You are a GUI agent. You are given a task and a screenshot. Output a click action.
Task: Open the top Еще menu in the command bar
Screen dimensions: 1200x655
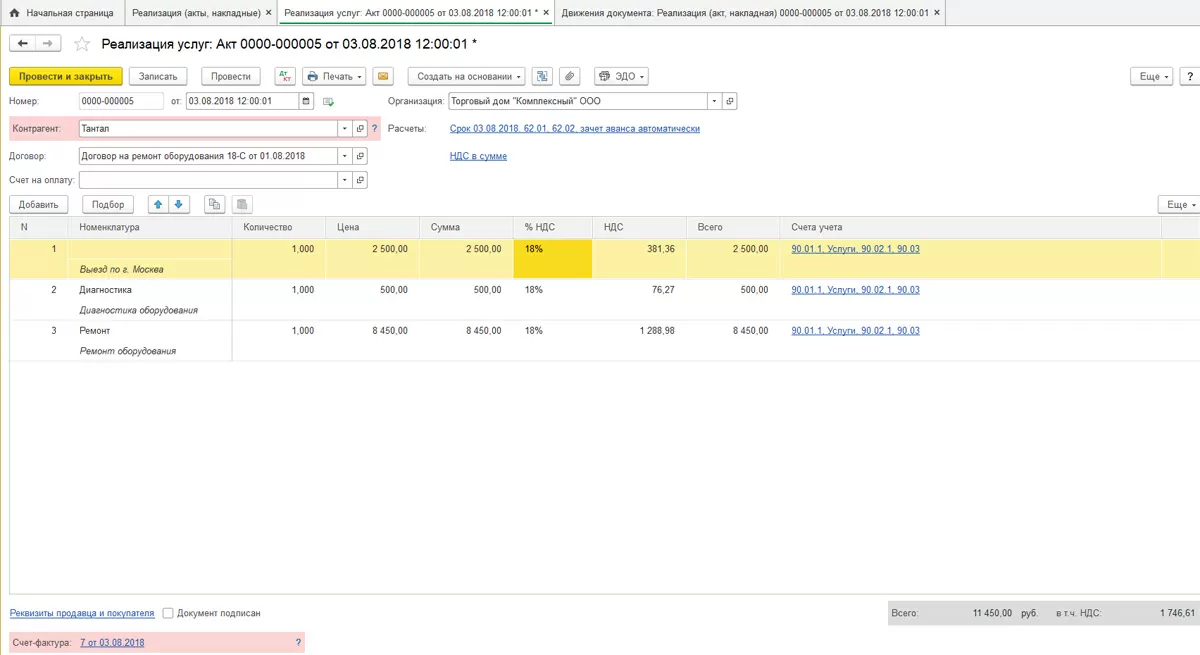pos(1152,76)
